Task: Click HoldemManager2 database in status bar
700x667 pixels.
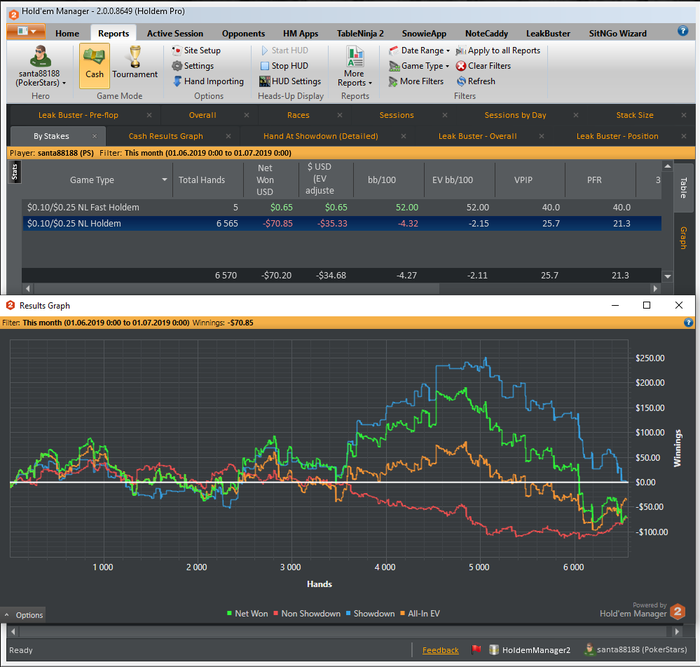Action: point(530,650)
